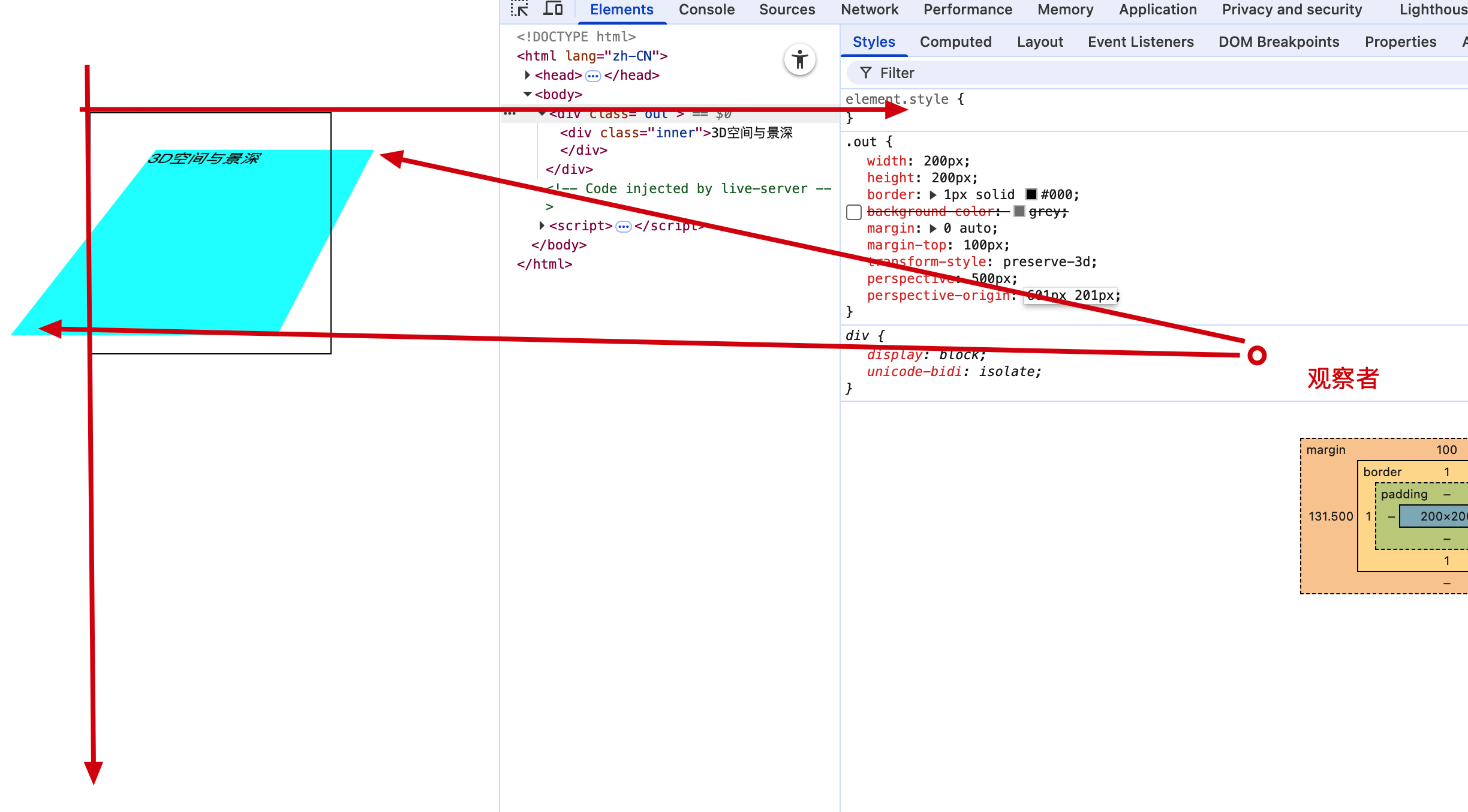Open the Network panel tab

pos(869,10)
